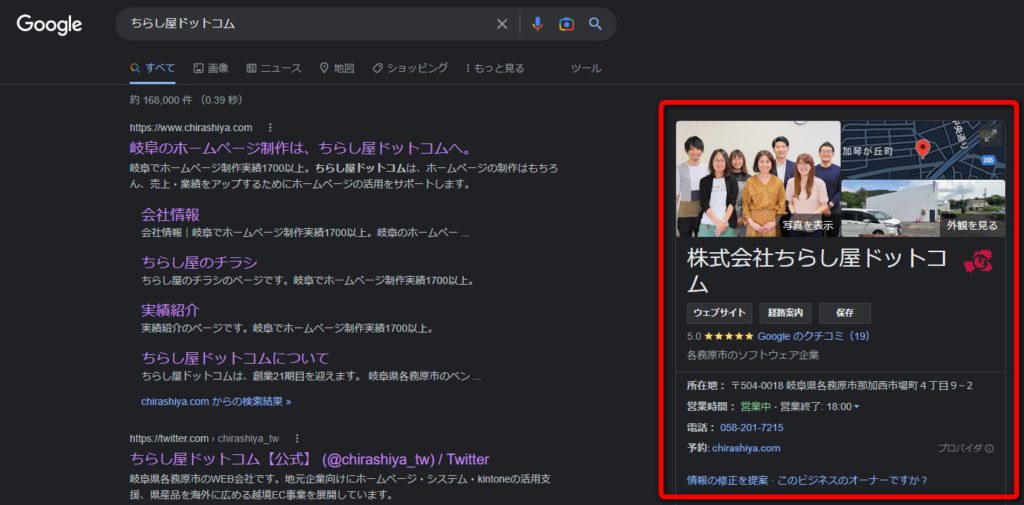Screen dimensions: 1024x505
Task: Open three-dot menu beside twitter.com result
Action: click(x=297, y=438)
